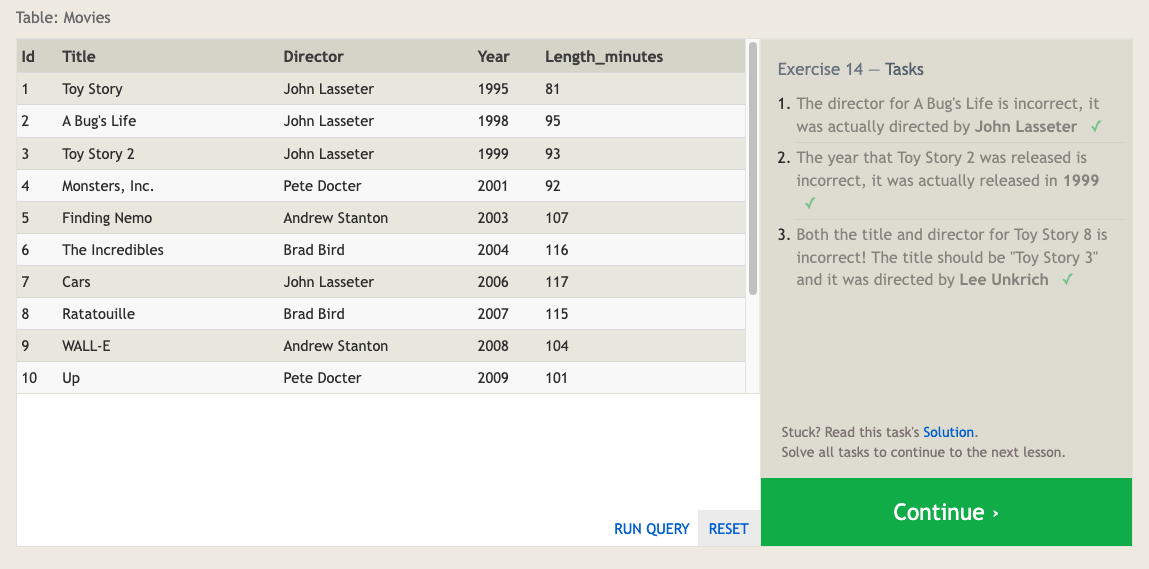Select the WALL-E row title
This screenshot has width=1149, height=569.
coord(86,346)
